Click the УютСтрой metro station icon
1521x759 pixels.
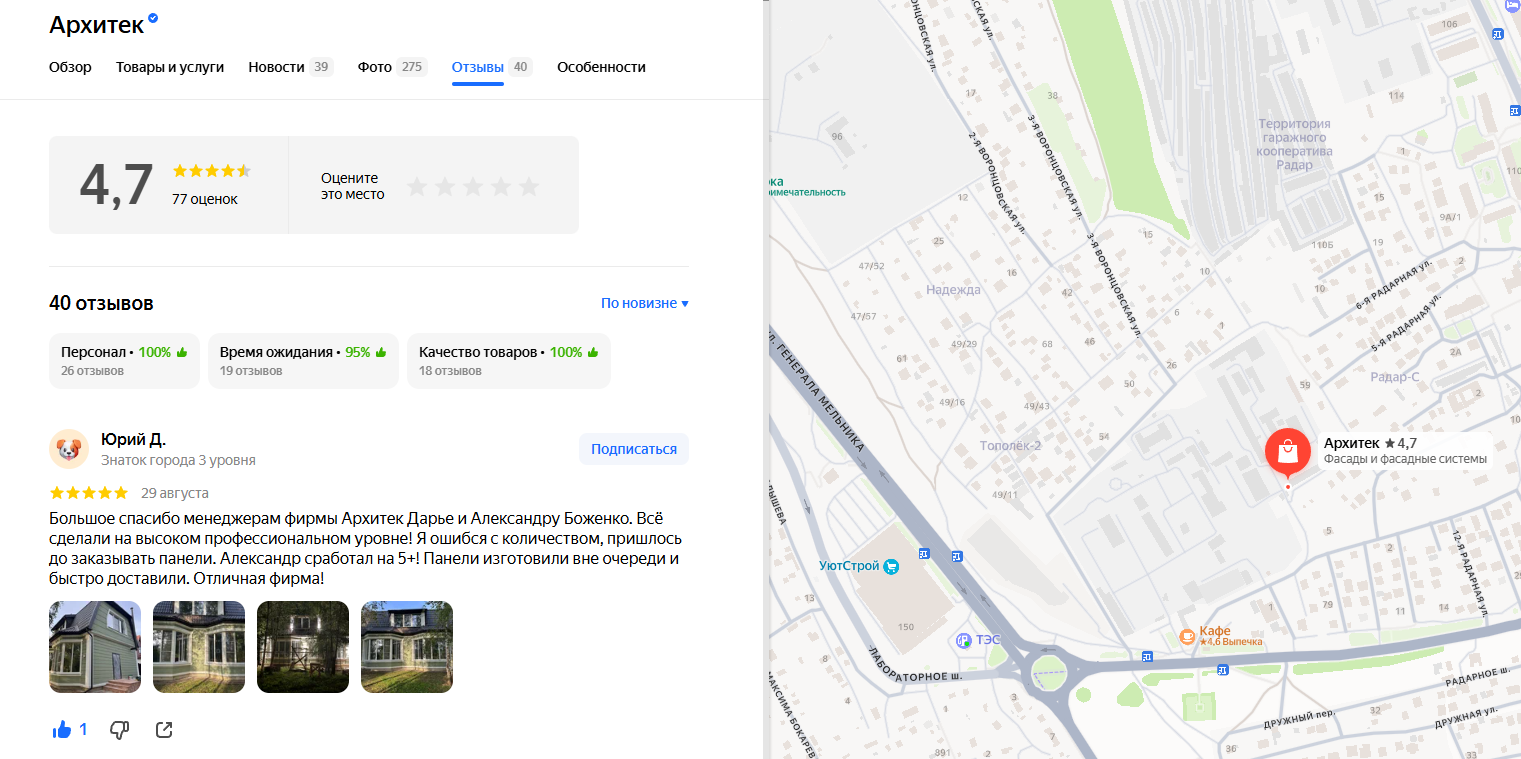889,565
